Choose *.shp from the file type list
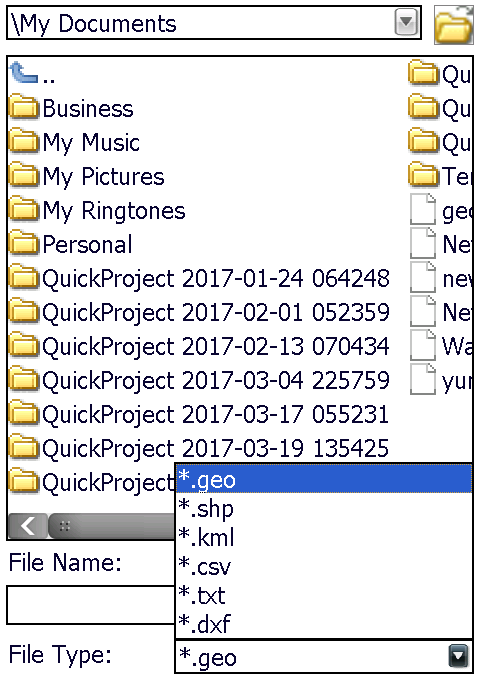Viewport: 480px width, 694px height. coord(324,509)
